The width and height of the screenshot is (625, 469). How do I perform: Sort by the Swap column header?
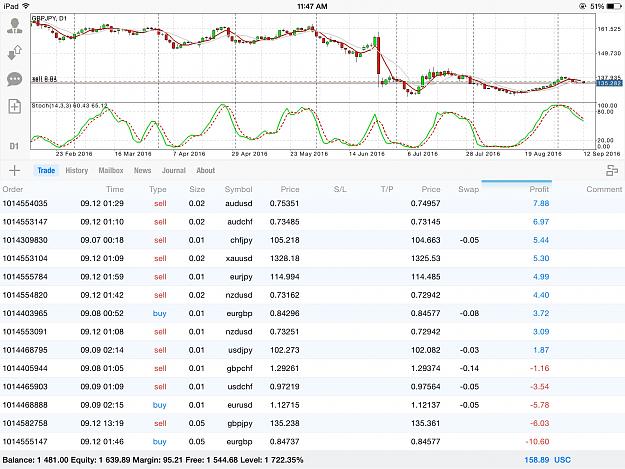tap(468, 189)
